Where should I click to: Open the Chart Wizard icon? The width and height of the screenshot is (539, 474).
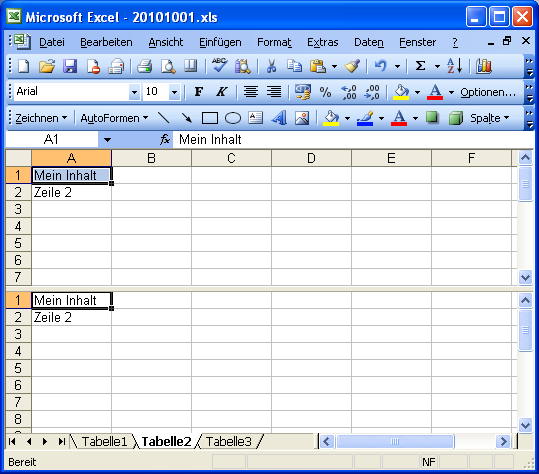[x=484, y=66]
